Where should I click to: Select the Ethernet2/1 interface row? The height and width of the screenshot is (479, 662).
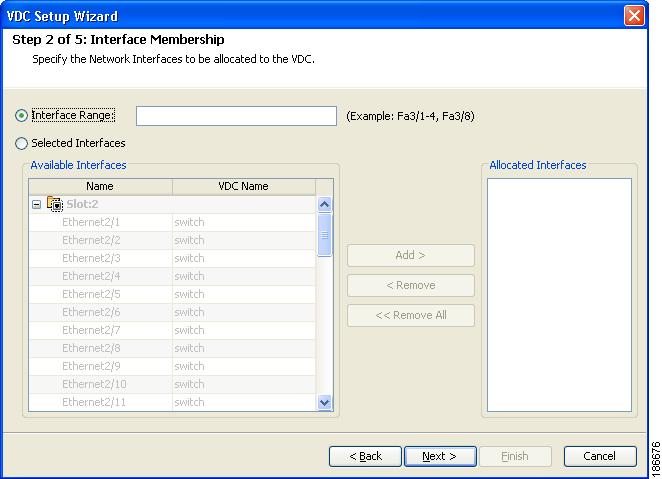point(172,222)
